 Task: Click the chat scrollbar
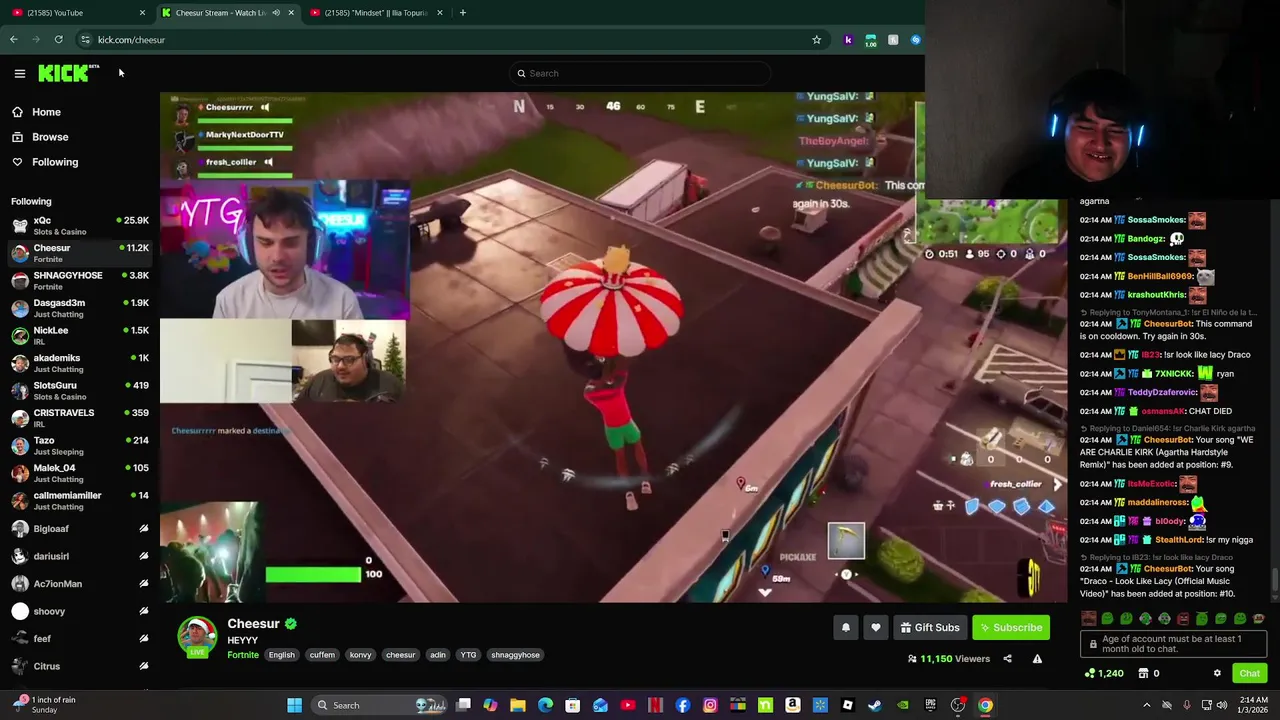[x=1274, y=580]
